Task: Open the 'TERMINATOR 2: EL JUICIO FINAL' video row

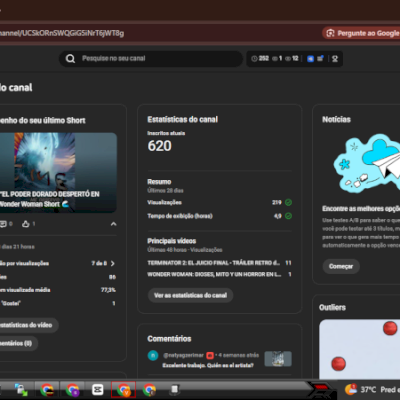Action: (x=219, y=263)
